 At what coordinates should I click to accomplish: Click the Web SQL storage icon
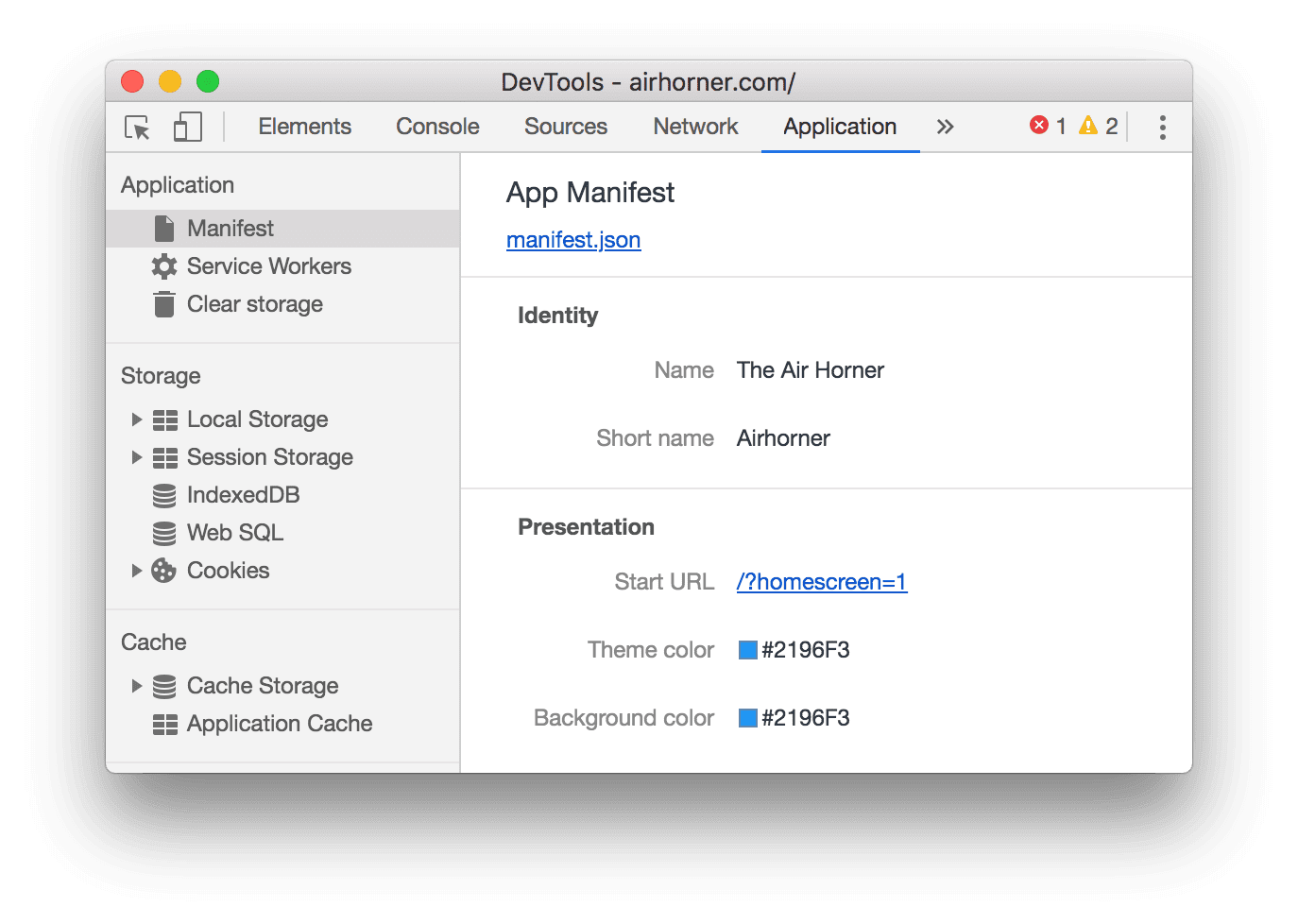tap(164, 532)
